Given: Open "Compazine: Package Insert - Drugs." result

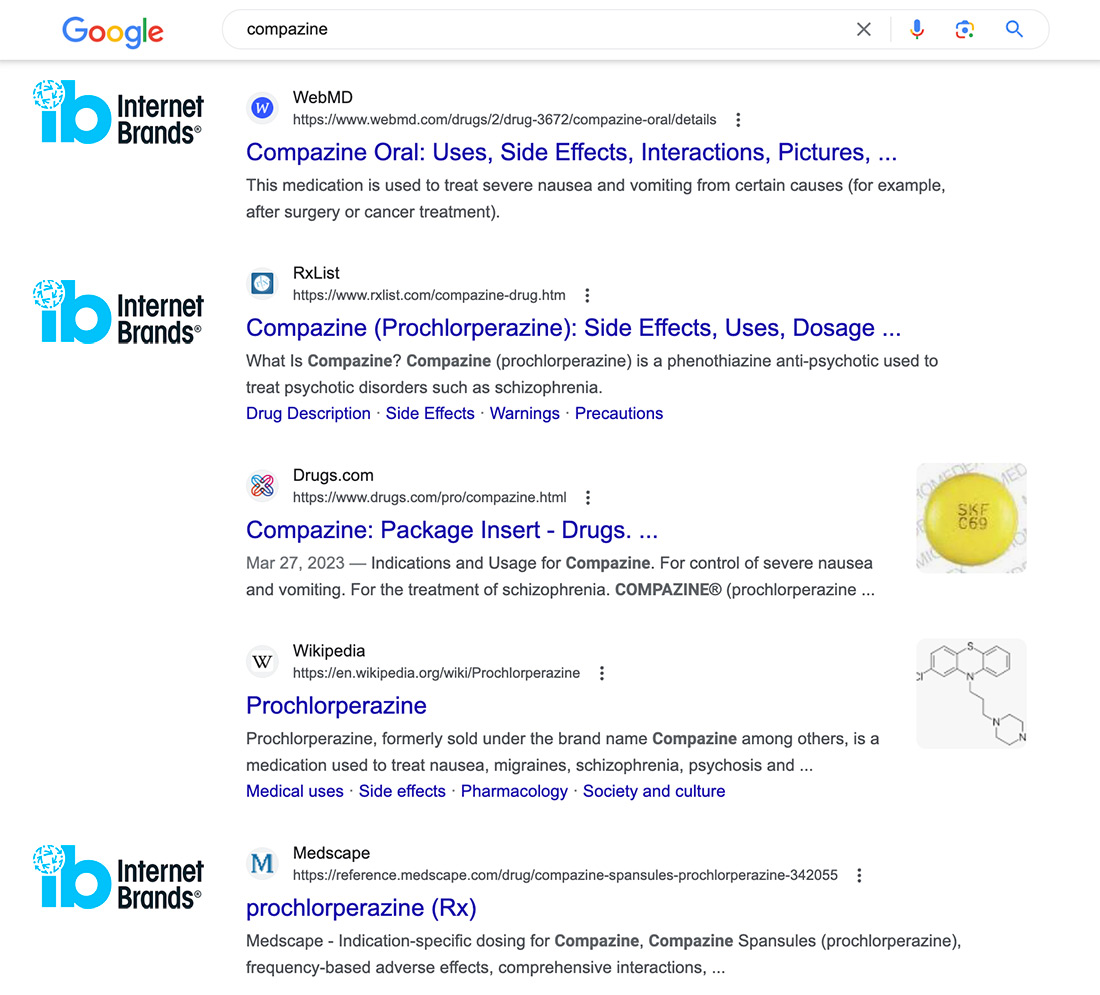Looking at the screenshot, I should click(x=452, y=530).
